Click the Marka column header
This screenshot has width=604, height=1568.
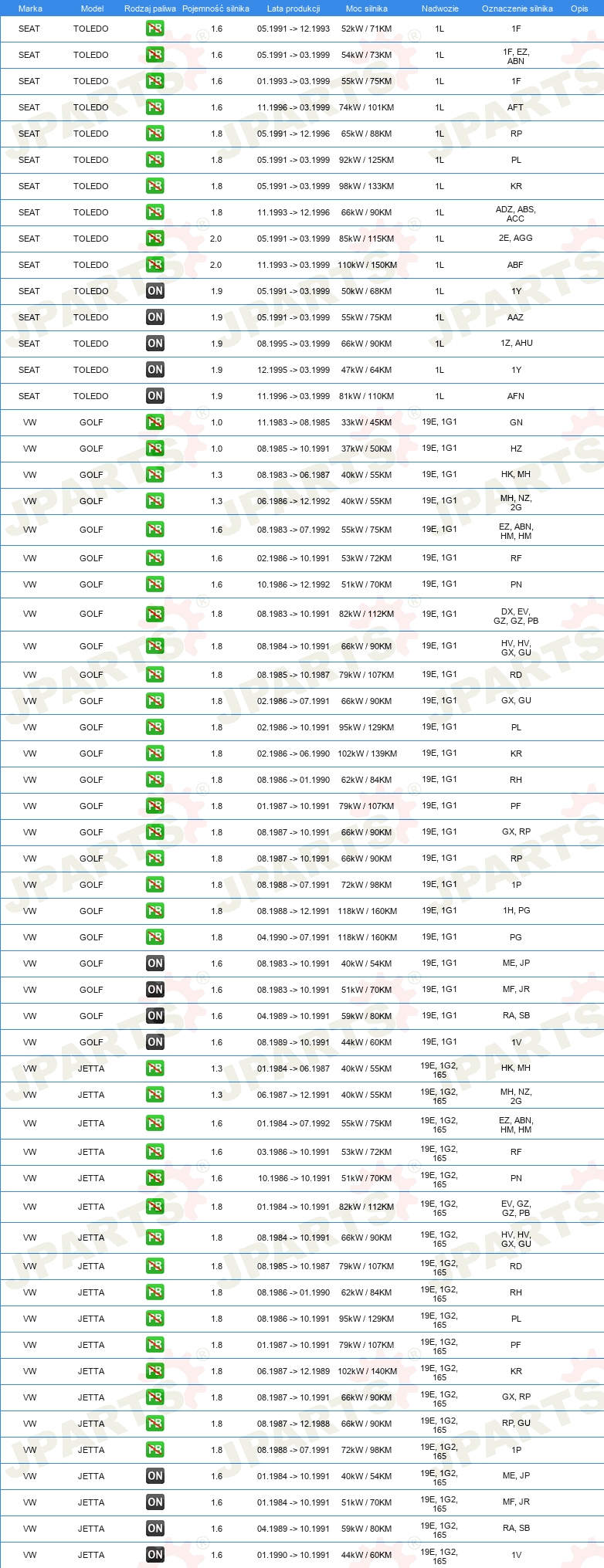(30, 8)
